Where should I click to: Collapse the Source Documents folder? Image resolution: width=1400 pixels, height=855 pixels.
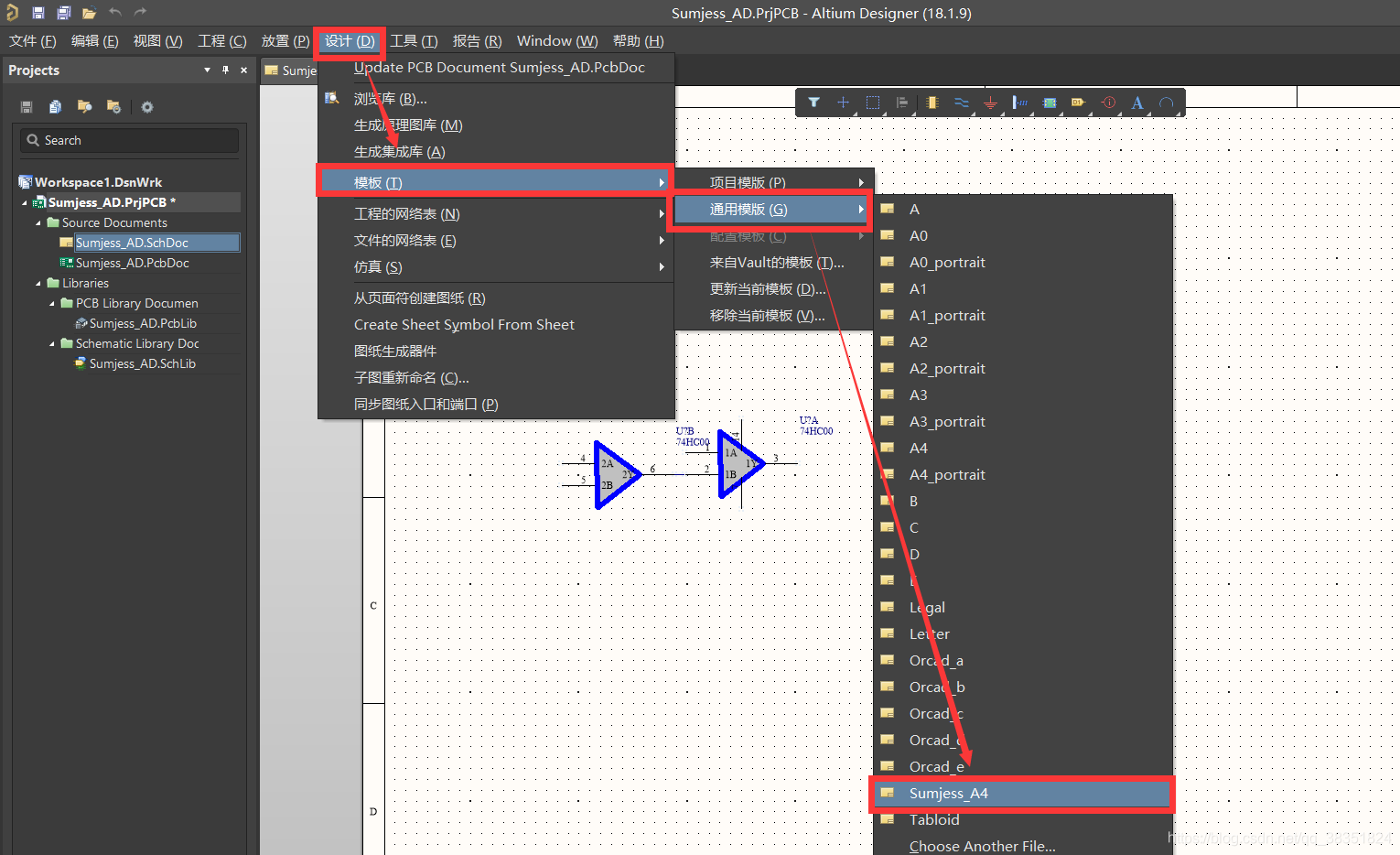pos(38,222)
